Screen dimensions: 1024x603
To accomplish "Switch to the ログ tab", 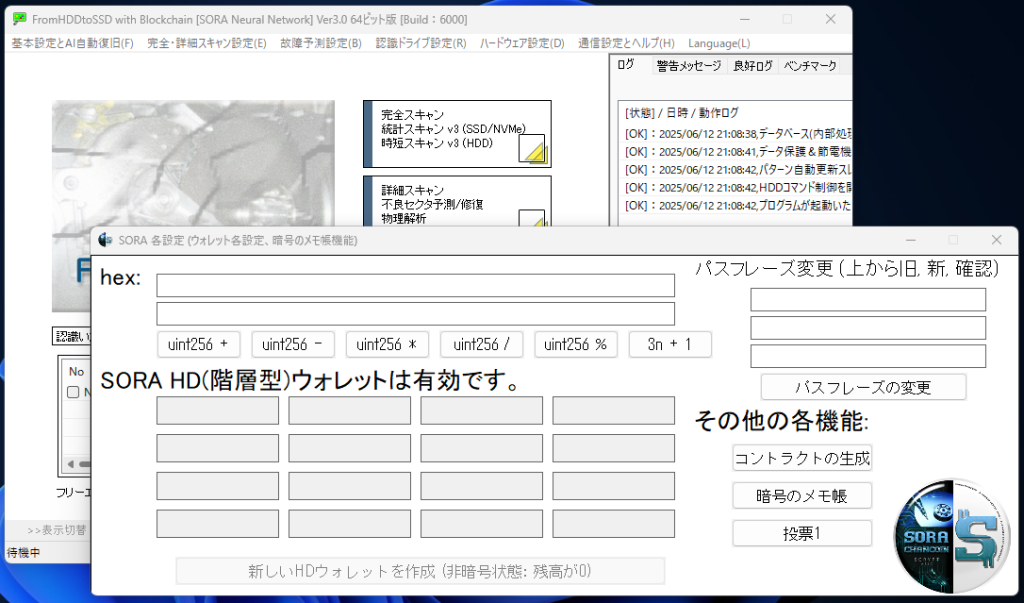I will [626, 65].
